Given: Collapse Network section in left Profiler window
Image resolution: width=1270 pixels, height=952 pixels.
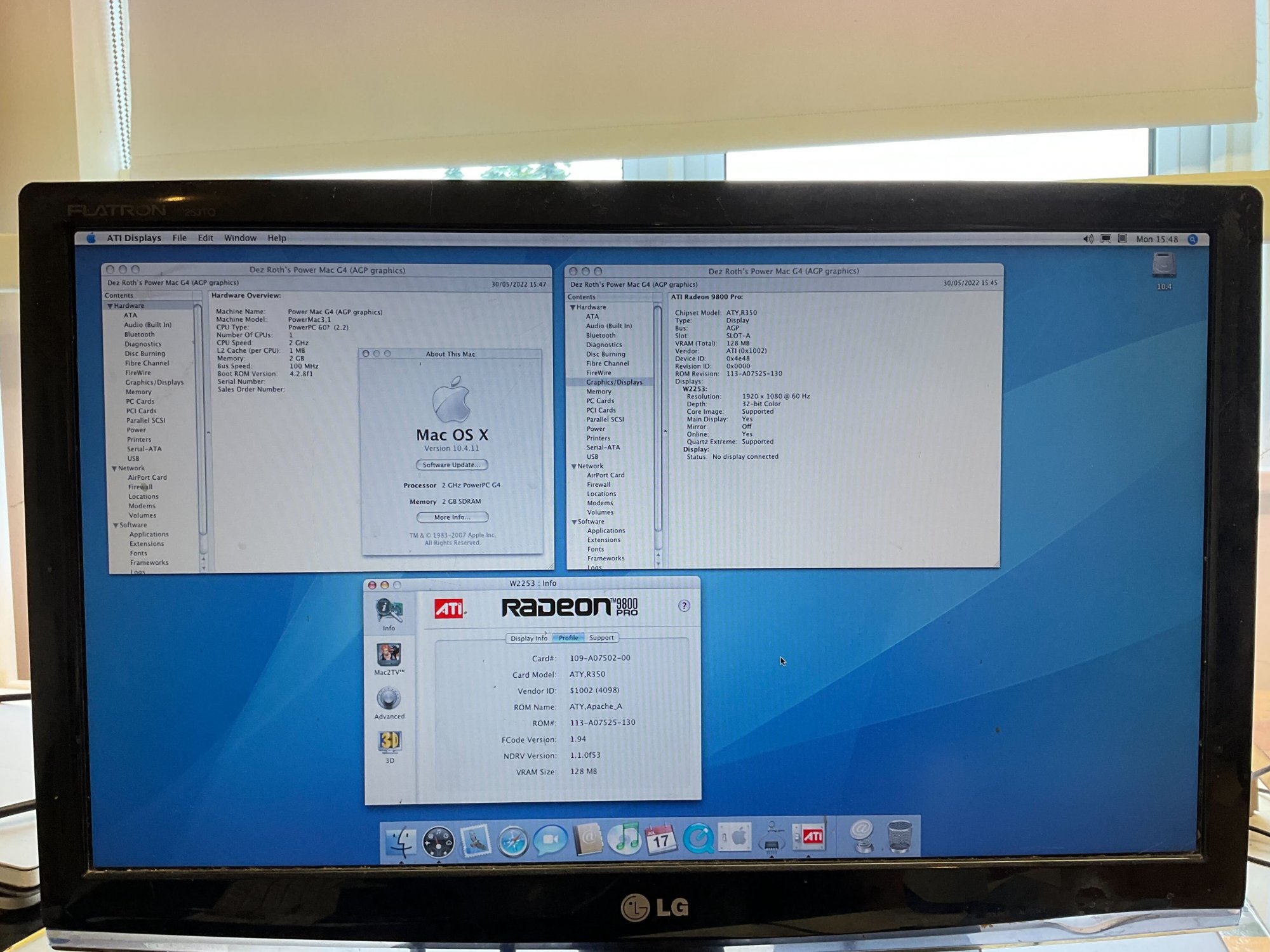Looking at the screenshot, I should tap(114, 468).
